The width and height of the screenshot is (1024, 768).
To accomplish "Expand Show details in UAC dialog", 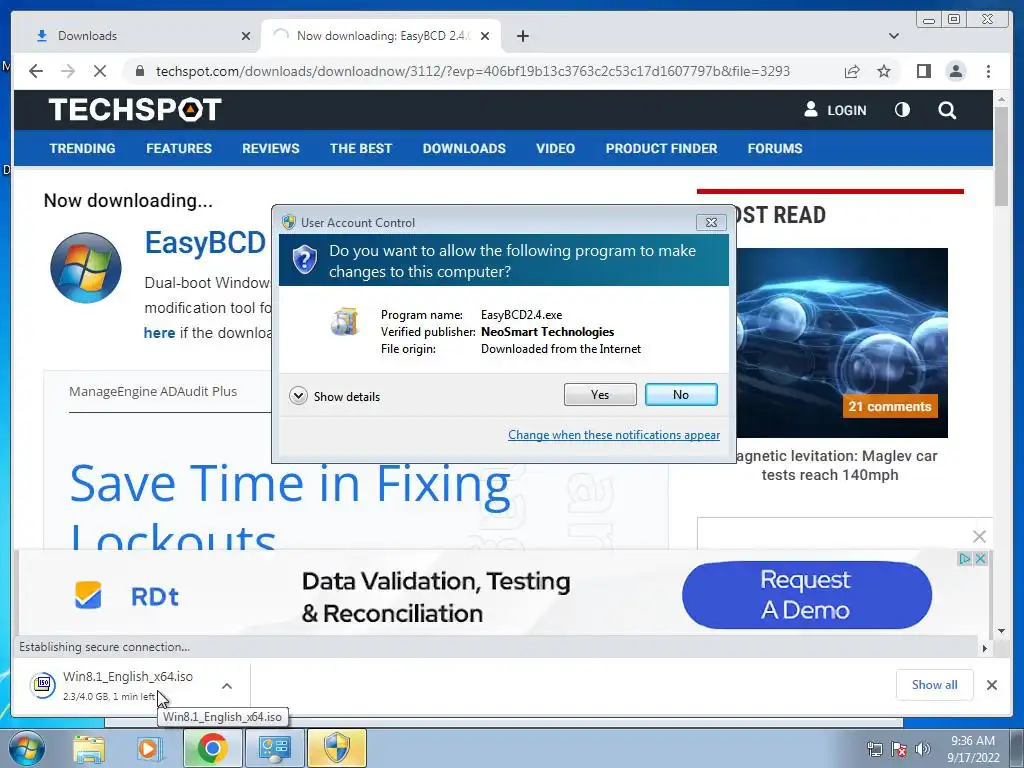I will 334,396.
